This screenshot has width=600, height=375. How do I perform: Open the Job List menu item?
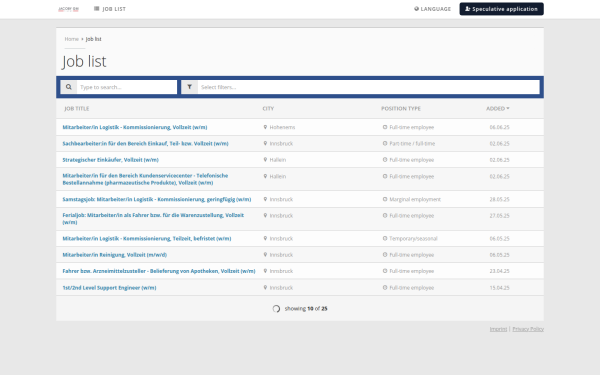[110, 9]
